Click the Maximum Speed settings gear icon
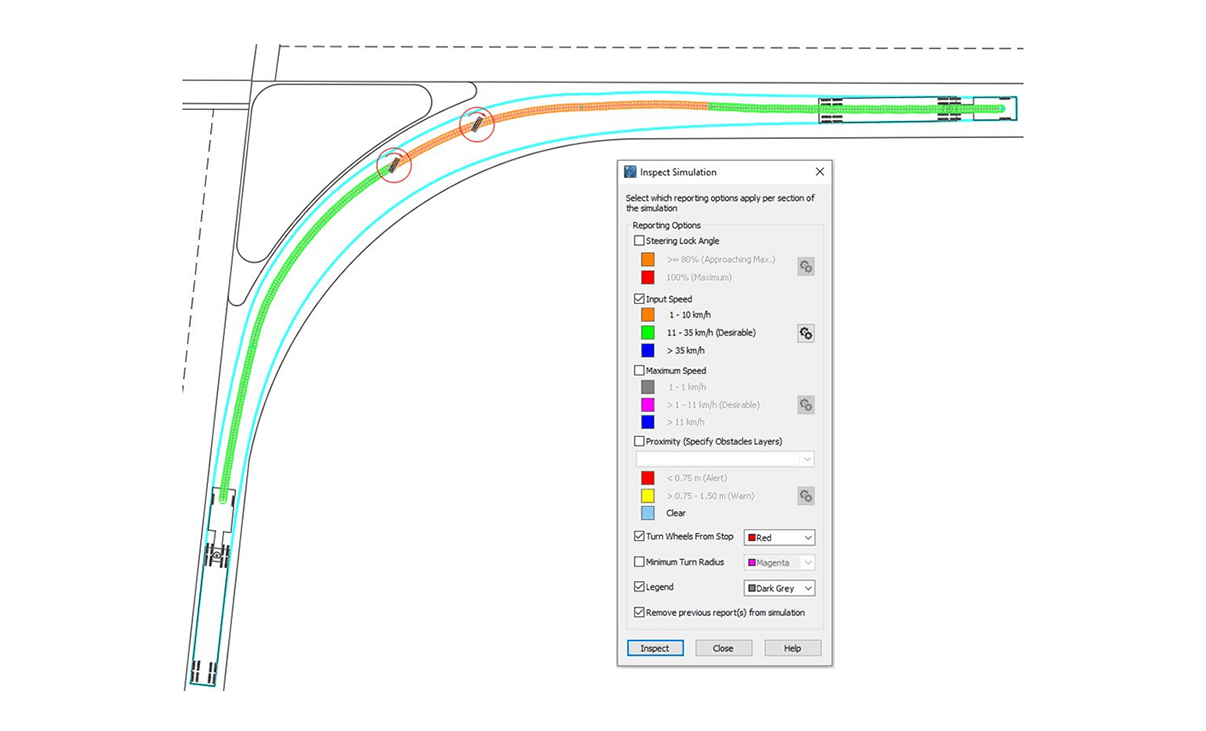The width and height of the screenshot is (1206, 731). click(x=805, y=405)
